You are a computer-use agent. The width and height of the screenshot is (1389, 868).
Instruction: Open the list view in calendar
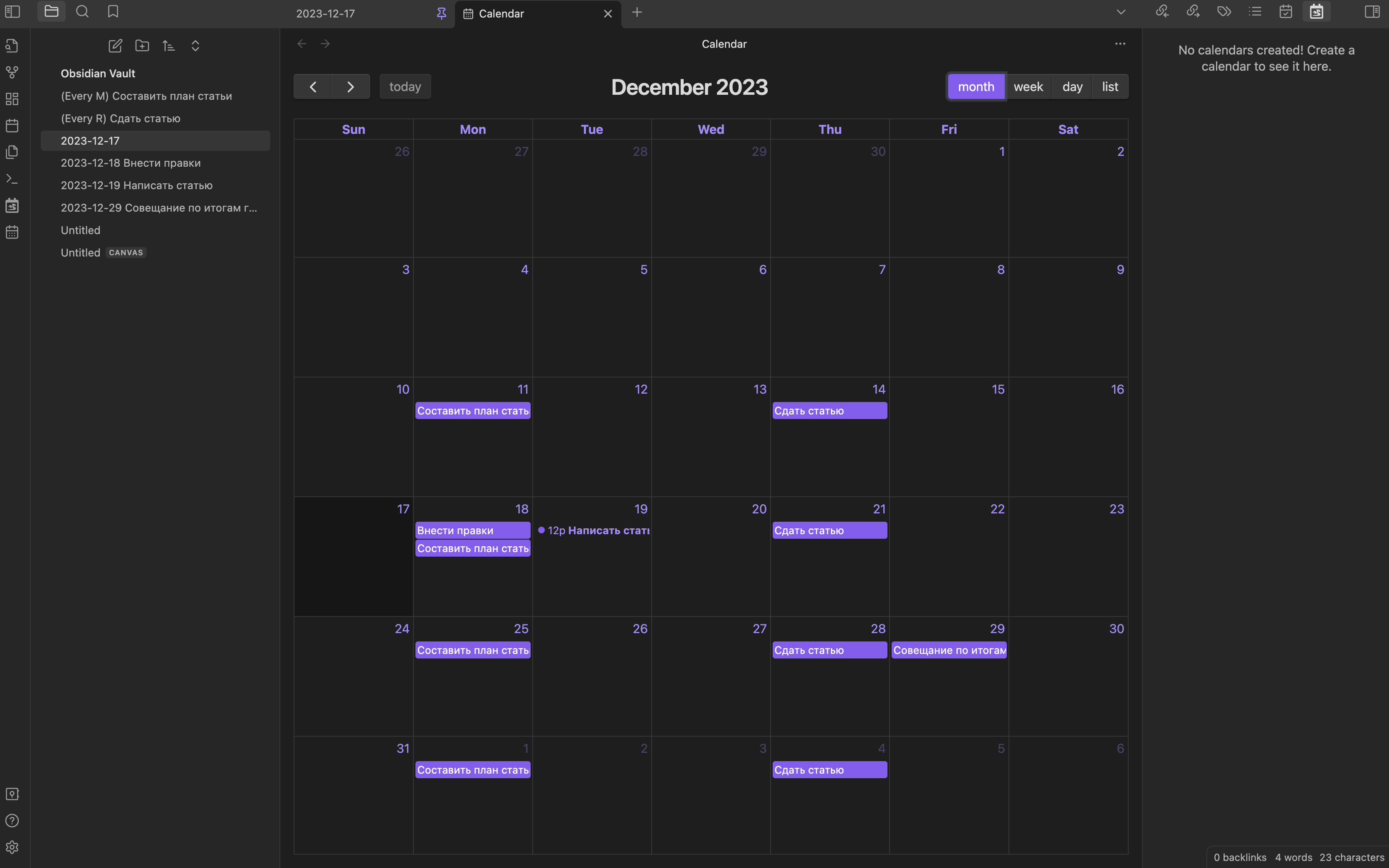coord(1109,86)
